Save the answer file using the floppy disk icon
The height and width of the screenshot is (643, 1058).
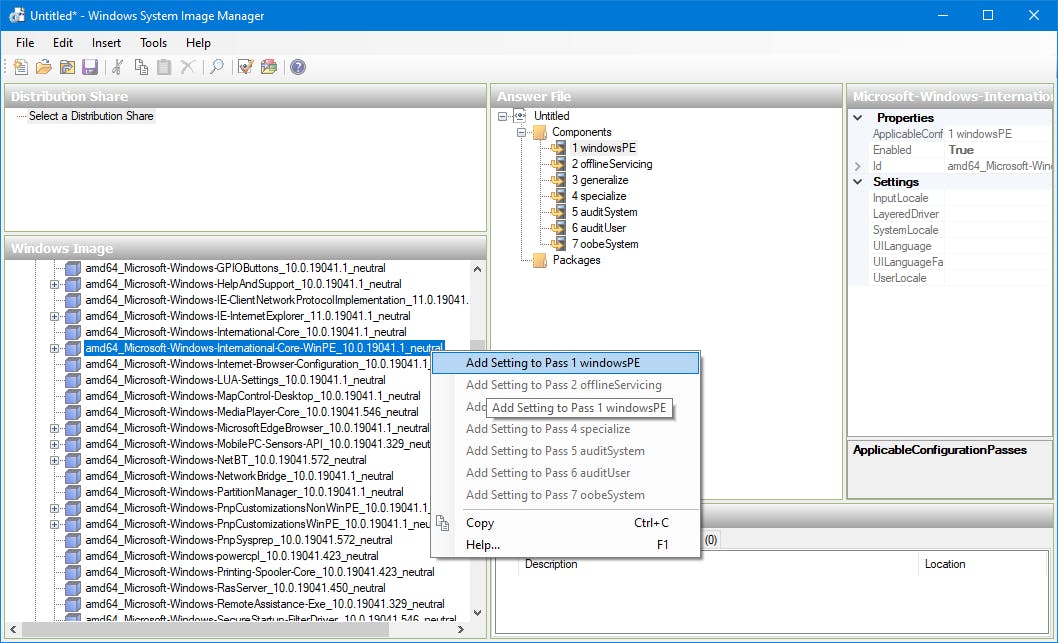[x=90, y=67]
